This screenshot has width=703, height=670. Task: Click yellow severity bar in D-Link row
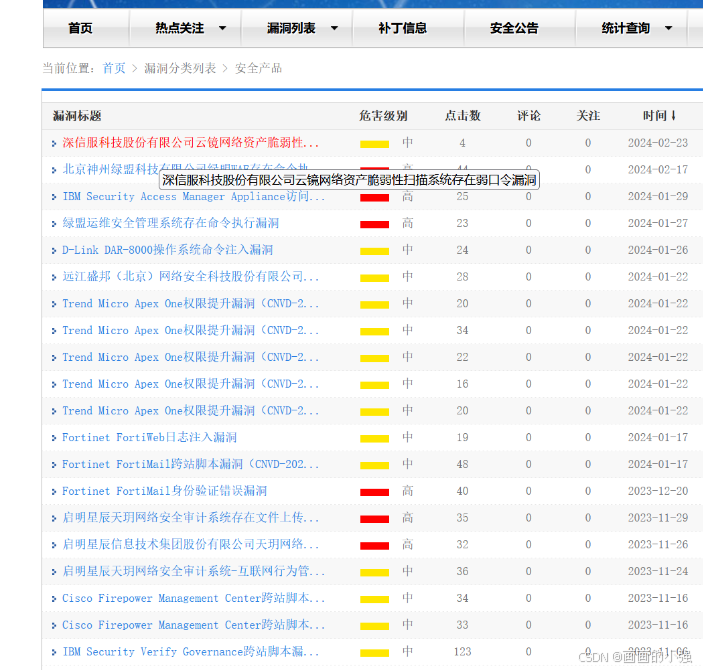pyautogui.click(x=374, y=251)
